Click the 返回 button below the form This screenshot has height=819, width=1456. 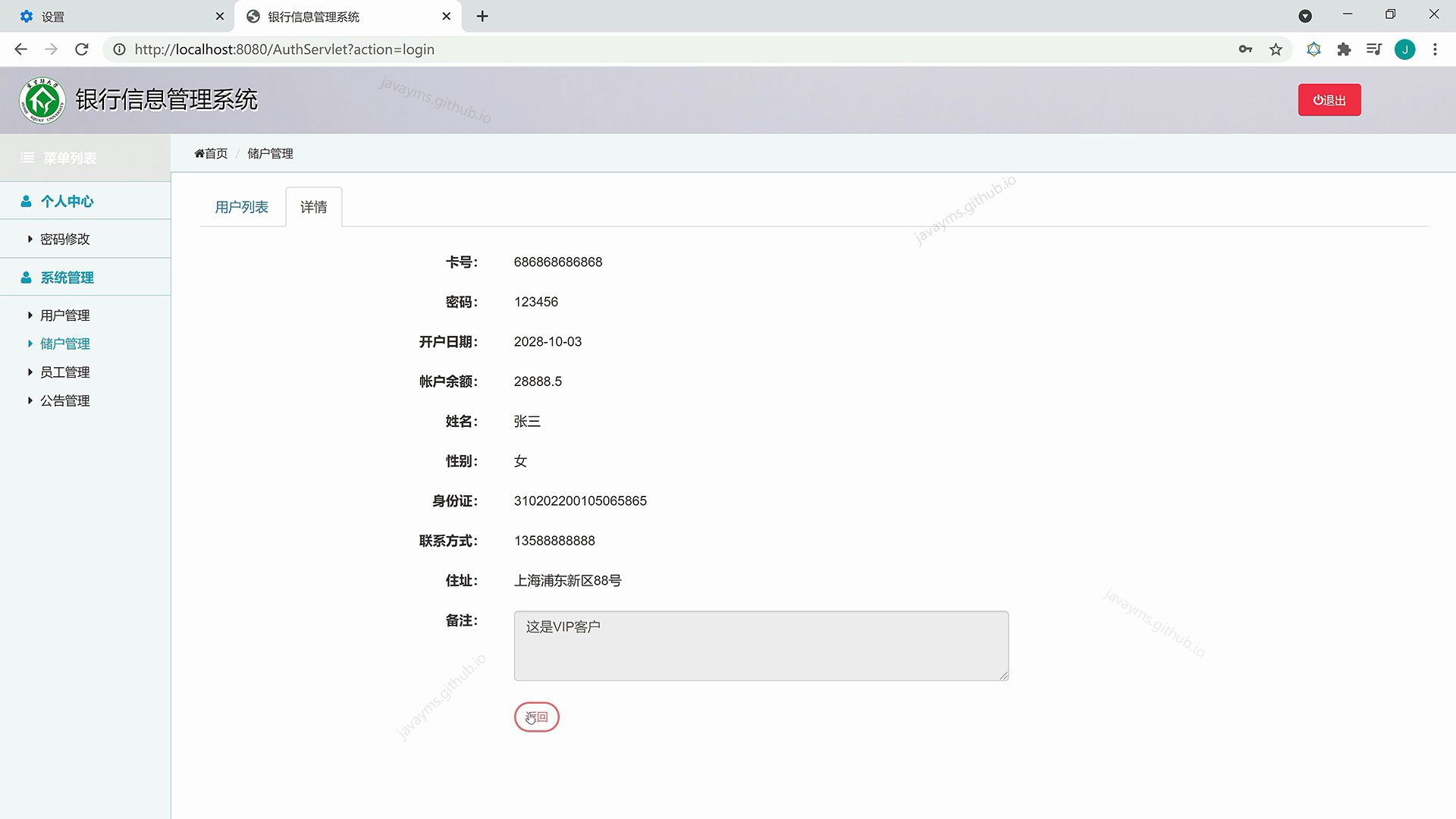(x=536, y=717)
